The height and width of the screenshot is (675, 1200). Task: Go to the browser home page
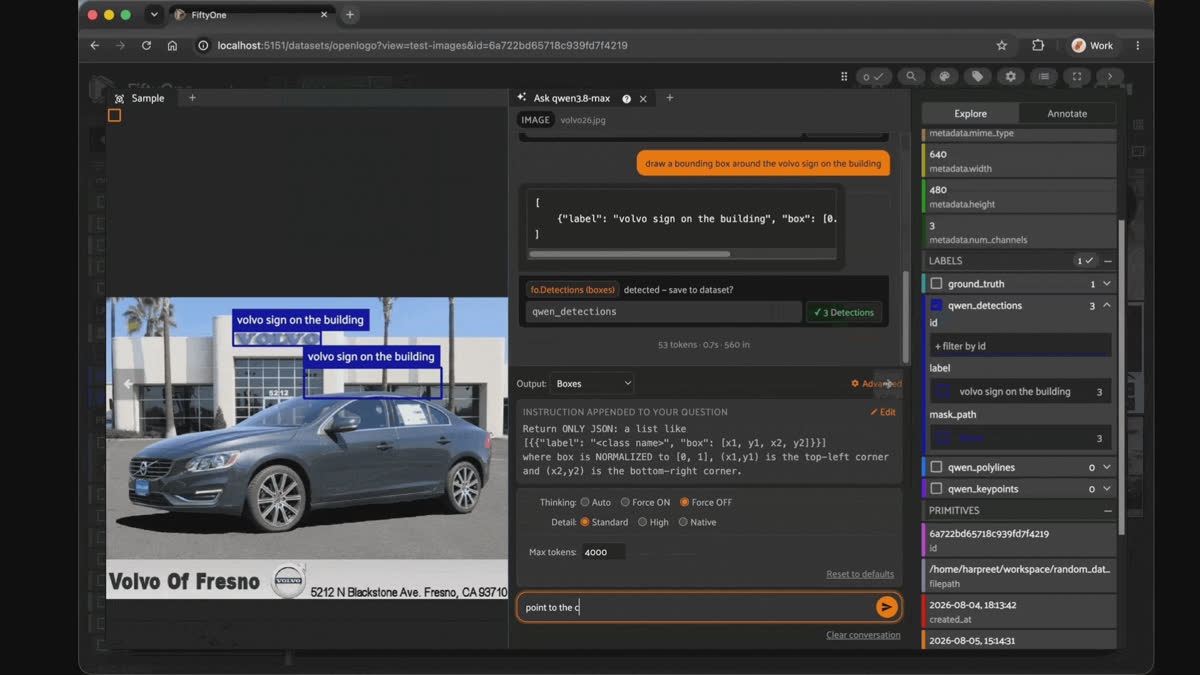coord(172,45)
